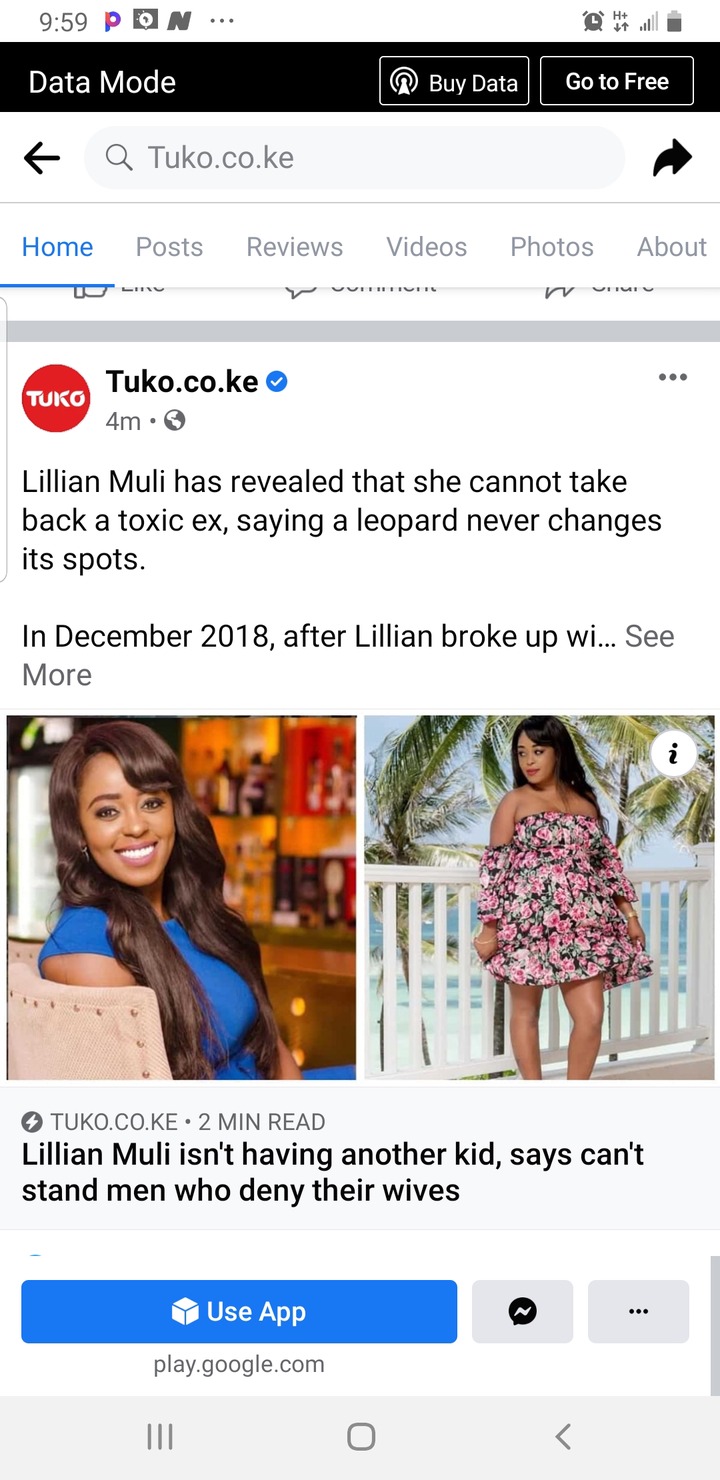The image size is (720, 1480).
Task: Tap the share arrow icon
Action: pos(672,158)
